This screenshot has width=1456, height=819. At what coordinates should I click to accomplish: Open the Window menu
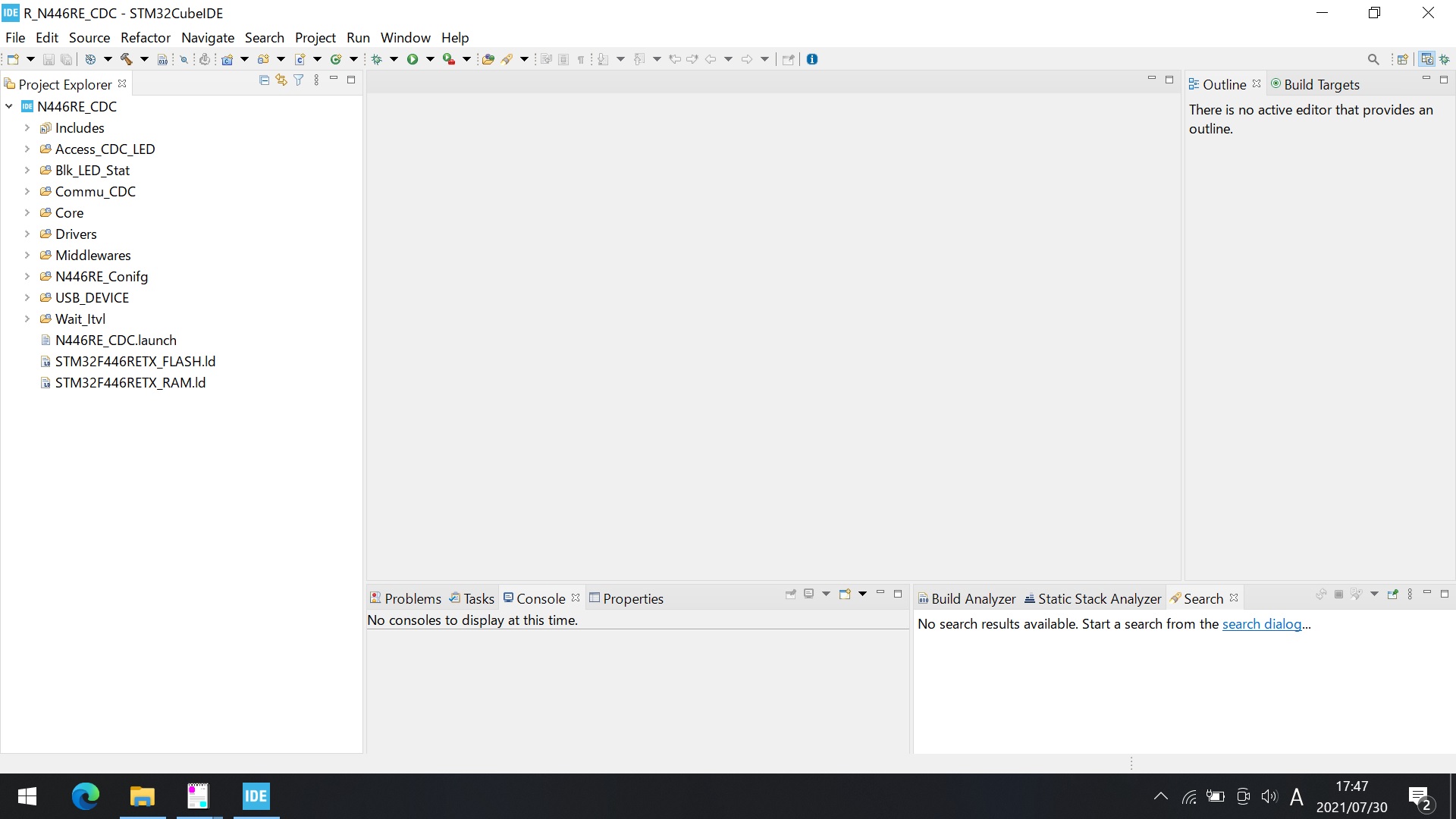(x=405, y=37)
